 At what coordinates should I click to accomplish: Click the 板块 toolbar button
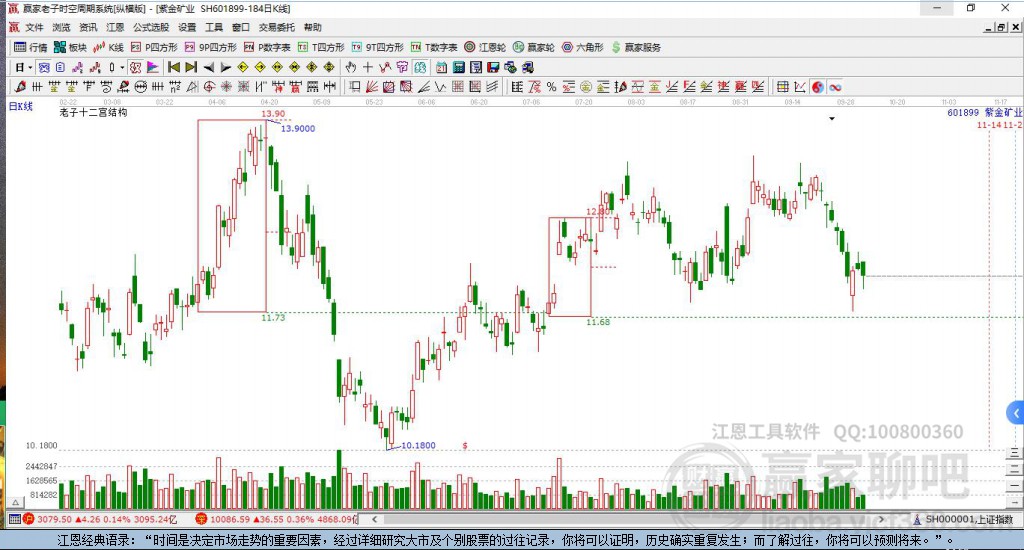click(71, 47)
